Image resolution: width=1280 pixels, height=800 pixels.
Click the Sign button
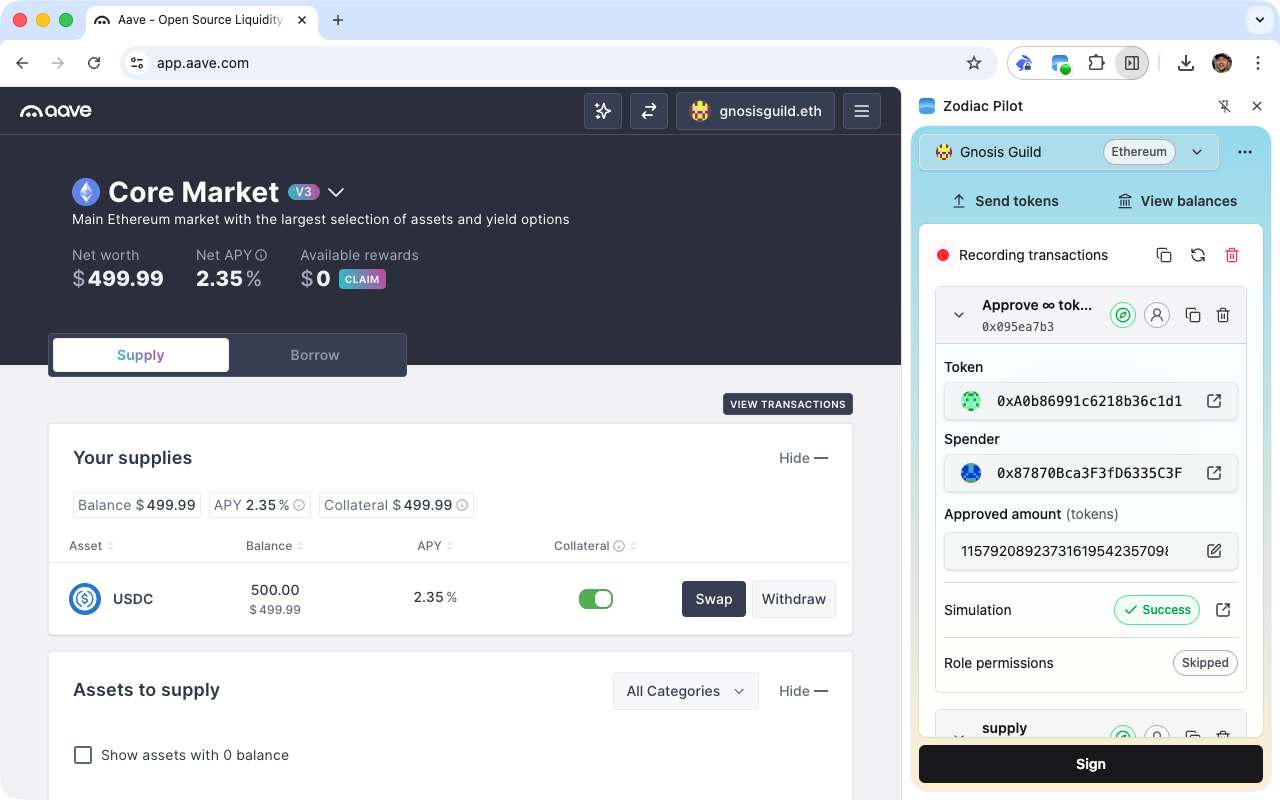[1091, 764]
